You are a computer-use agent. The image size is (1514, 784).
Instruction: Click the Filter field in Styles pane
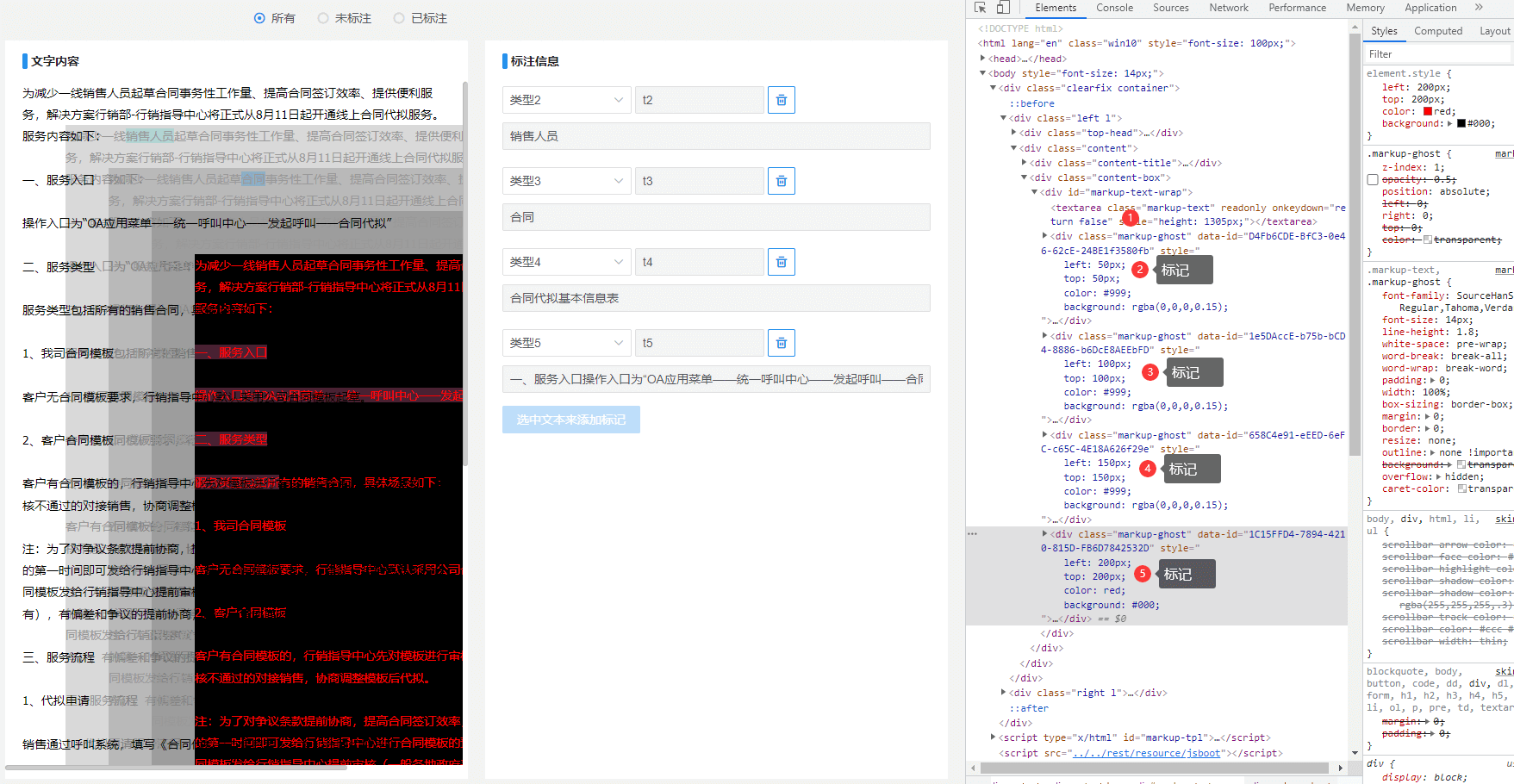point(1438,54)
